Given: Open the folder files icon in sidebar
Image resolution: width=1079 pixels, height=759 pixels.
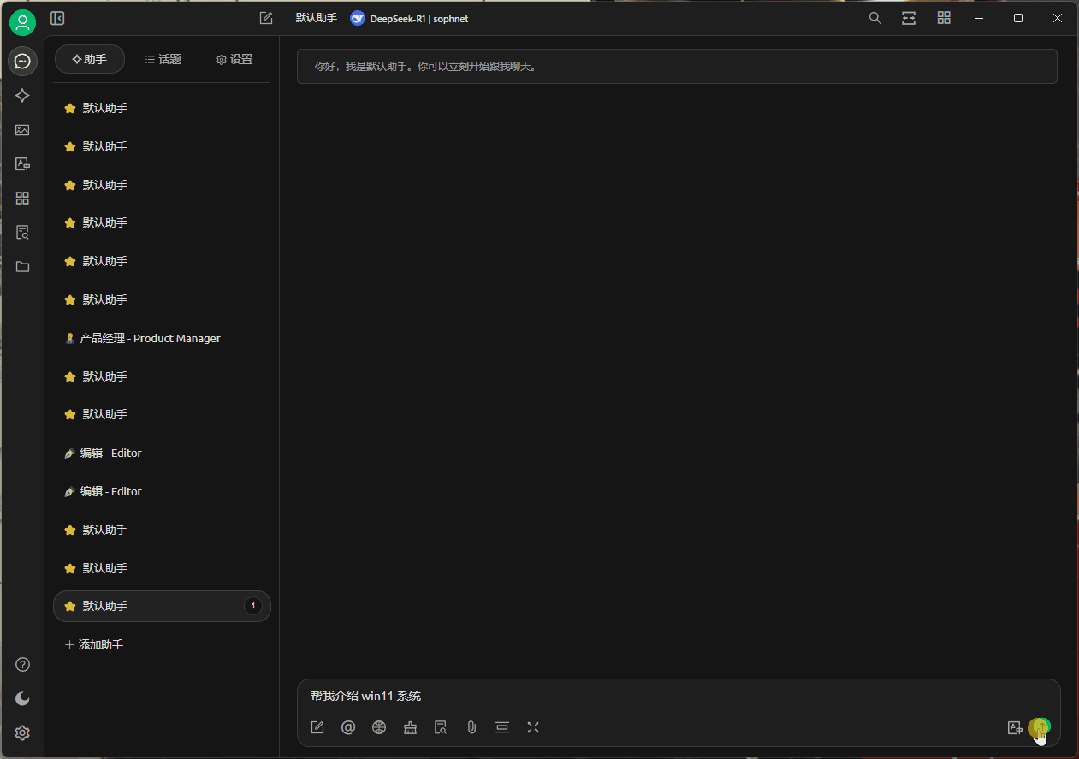Looking at the screenshot, I should [22, 266].
